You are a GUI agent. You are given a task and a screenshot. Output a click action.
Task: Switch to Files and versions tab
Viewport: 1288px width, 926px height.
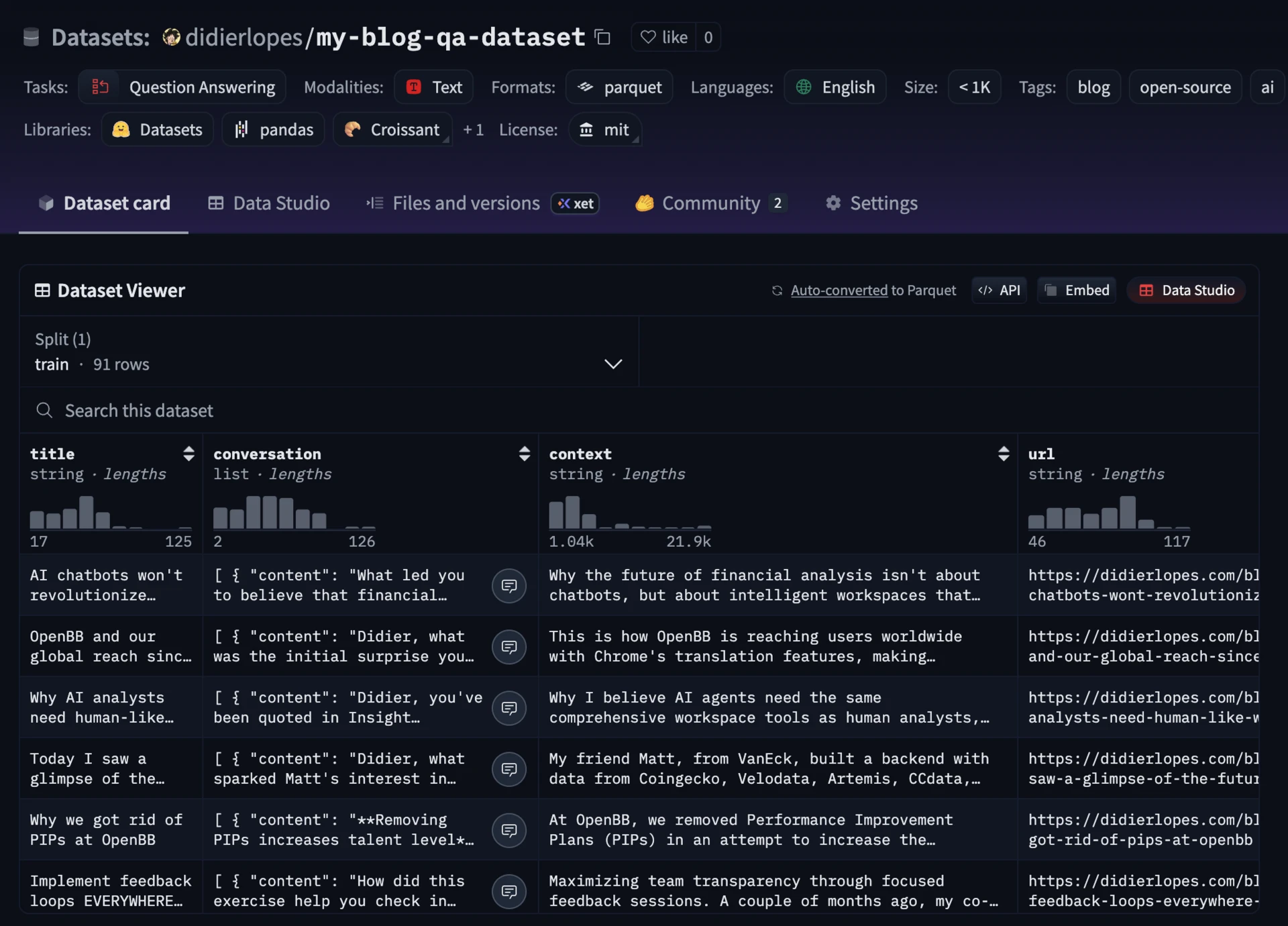[466, 203]
